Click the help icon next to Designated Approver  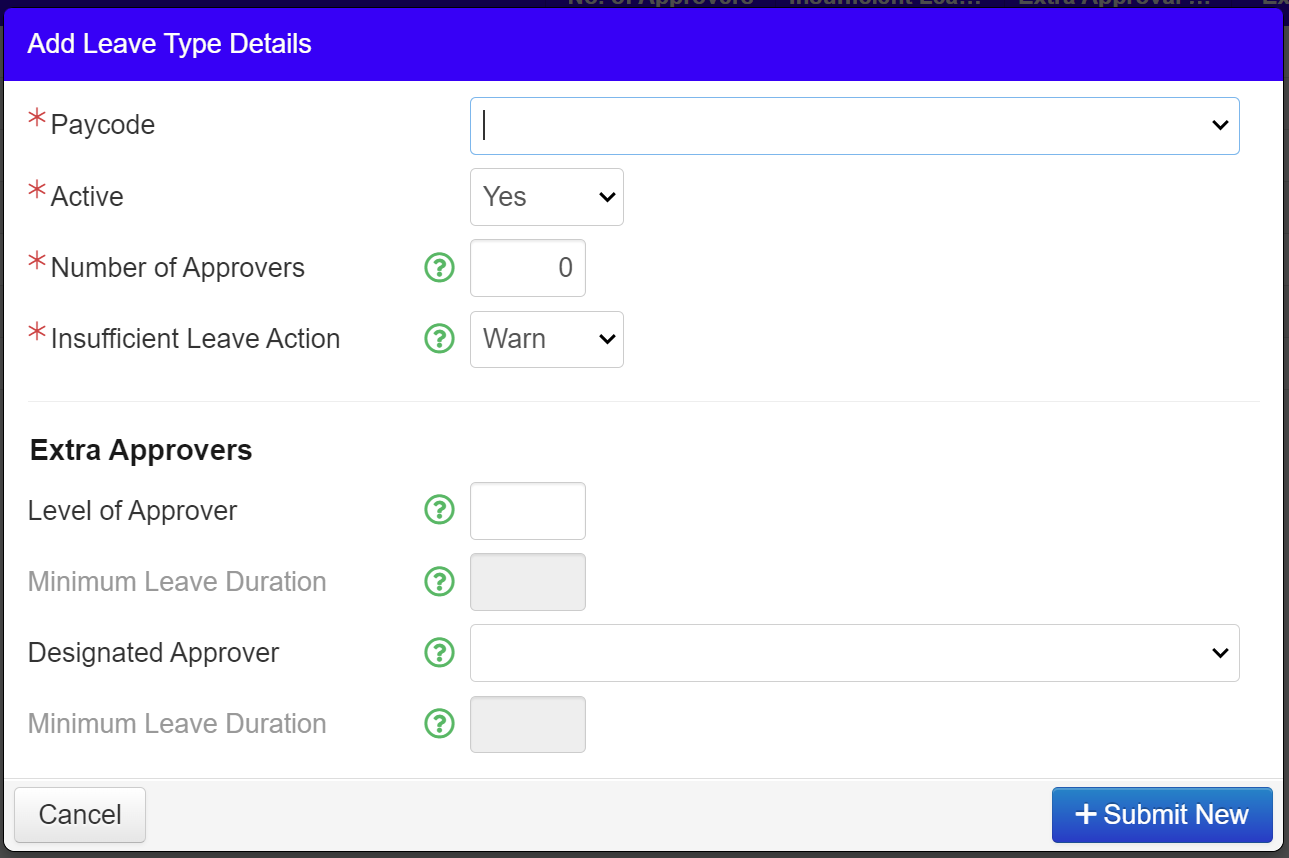[439, 652]
